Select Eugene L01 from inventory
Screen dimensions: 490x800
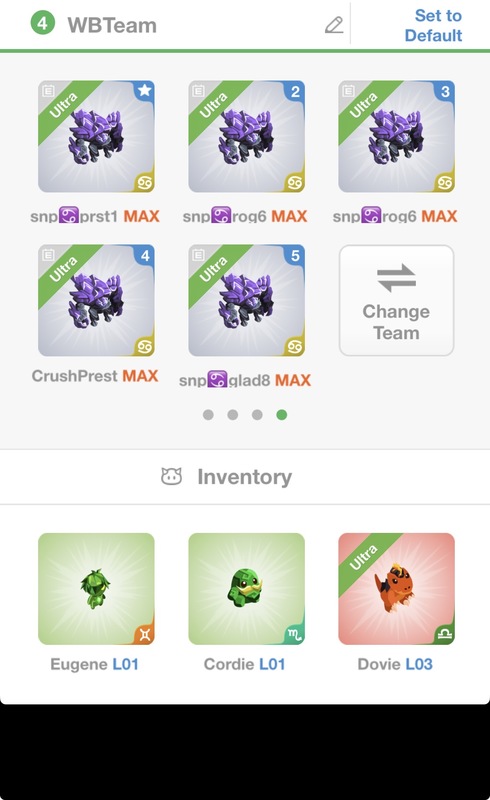click(96, 589)
